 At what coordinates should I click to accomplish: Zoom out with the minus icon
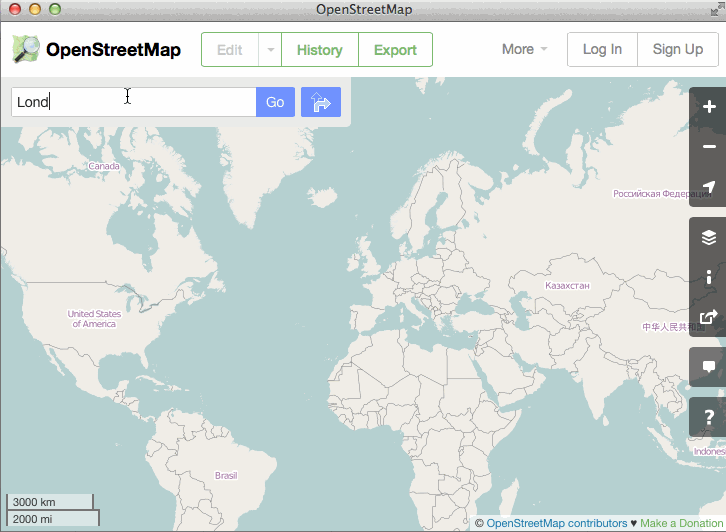pos(709,147)
